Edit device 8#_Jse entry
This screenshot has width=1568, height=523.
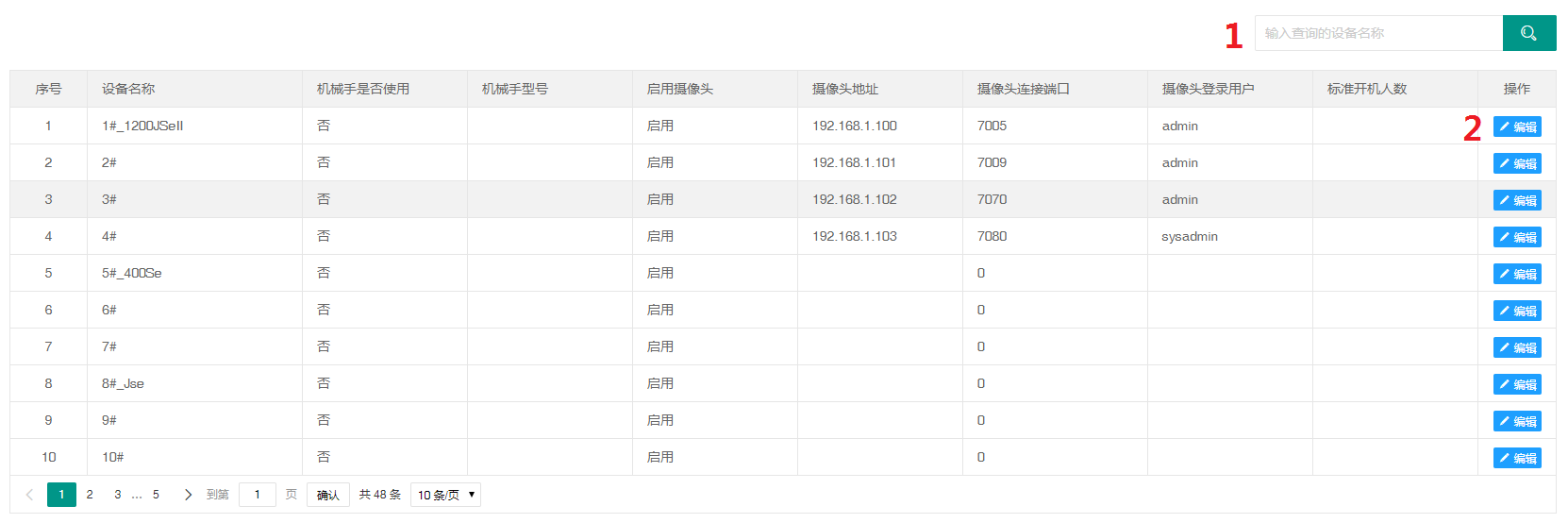pos(1517,384)
